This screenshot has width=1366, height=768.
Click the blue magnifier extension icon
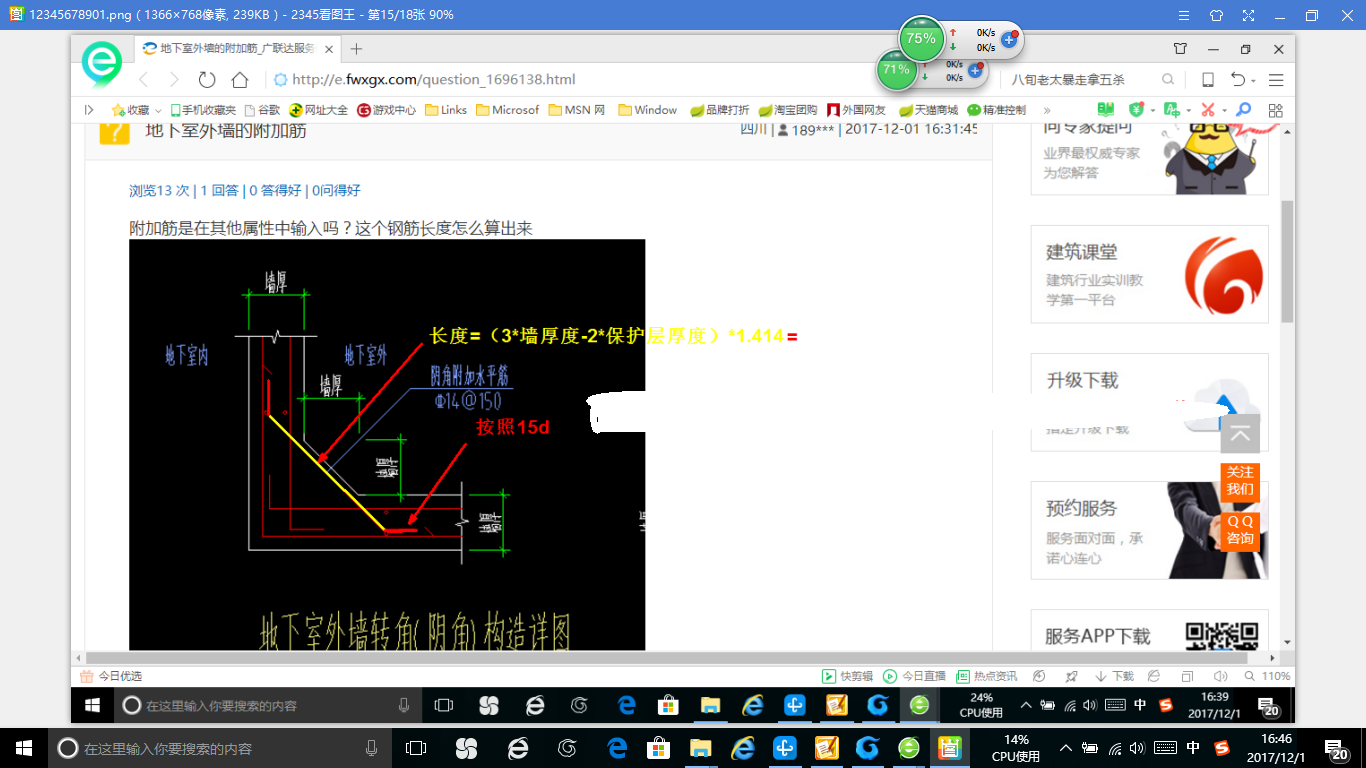coord(1244,109)
